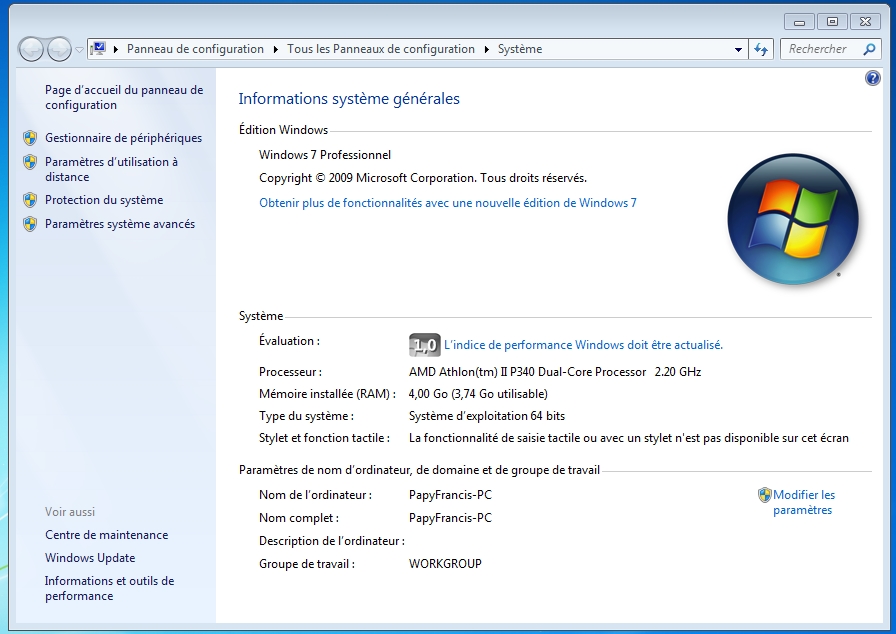
Task: Click the Back navigation arrow button
Action: click(31, 49)
